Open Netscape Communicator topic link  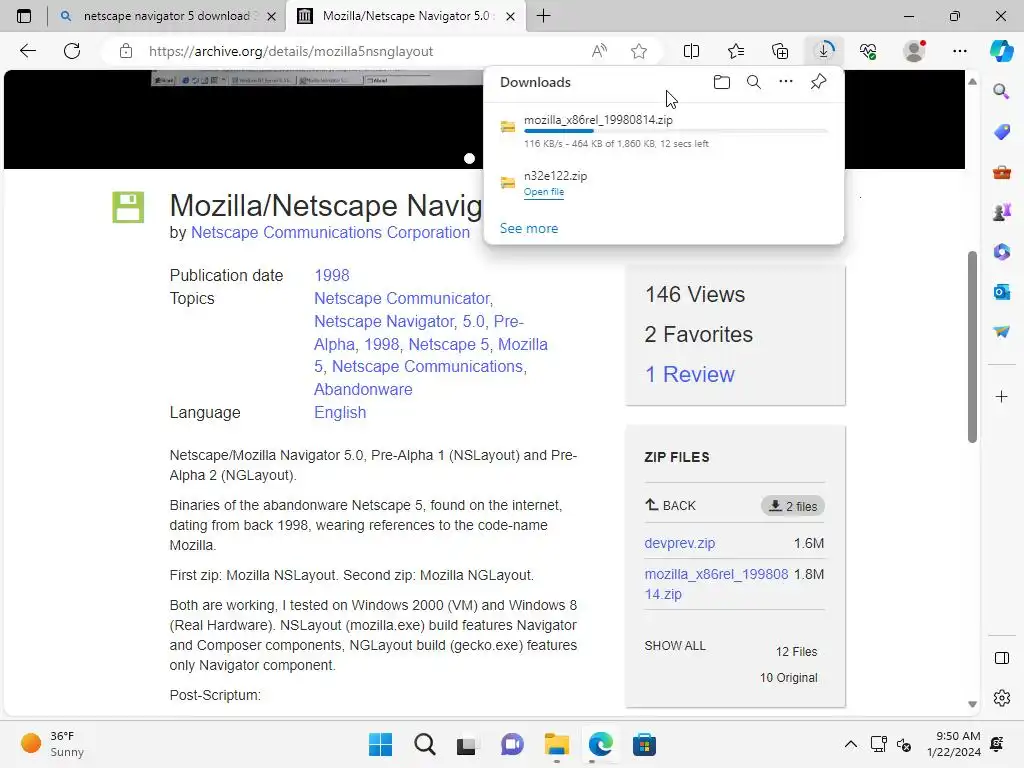[x=402, y=298]
